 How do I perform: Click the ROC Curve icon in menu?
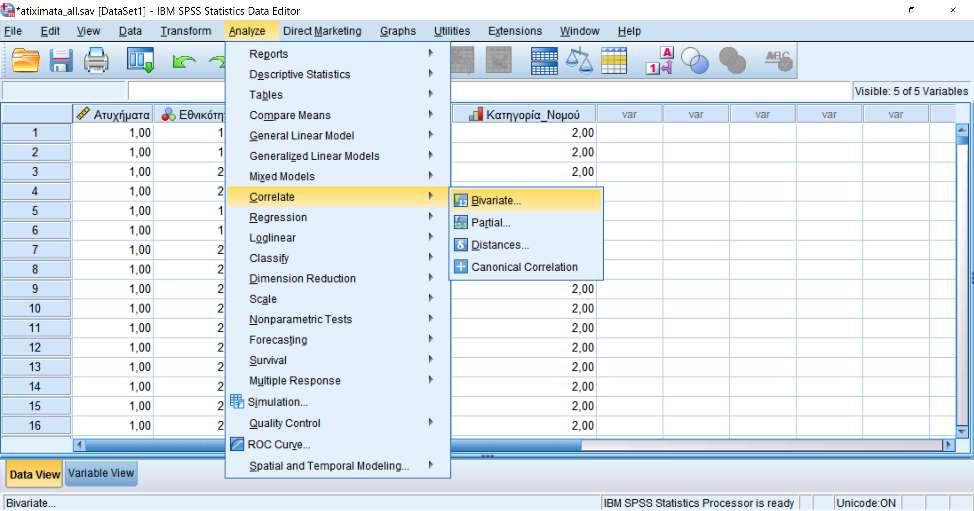(x=237, y=444)
